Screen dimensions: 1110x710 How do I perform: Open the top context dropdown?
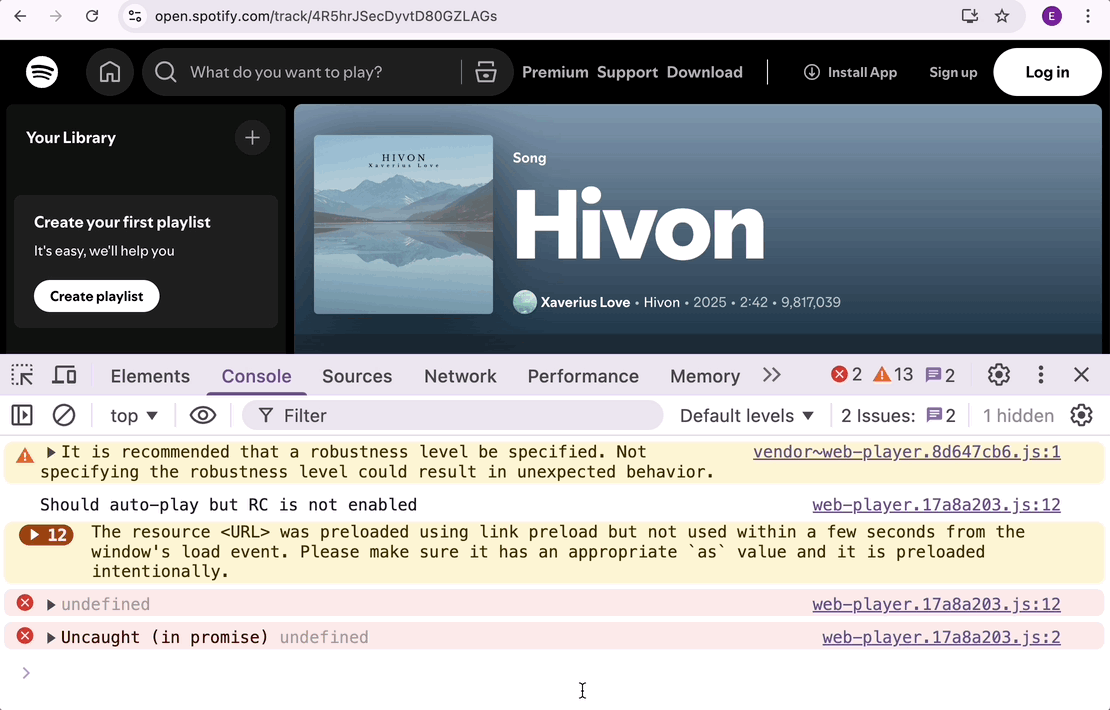(x=134, y=416)
